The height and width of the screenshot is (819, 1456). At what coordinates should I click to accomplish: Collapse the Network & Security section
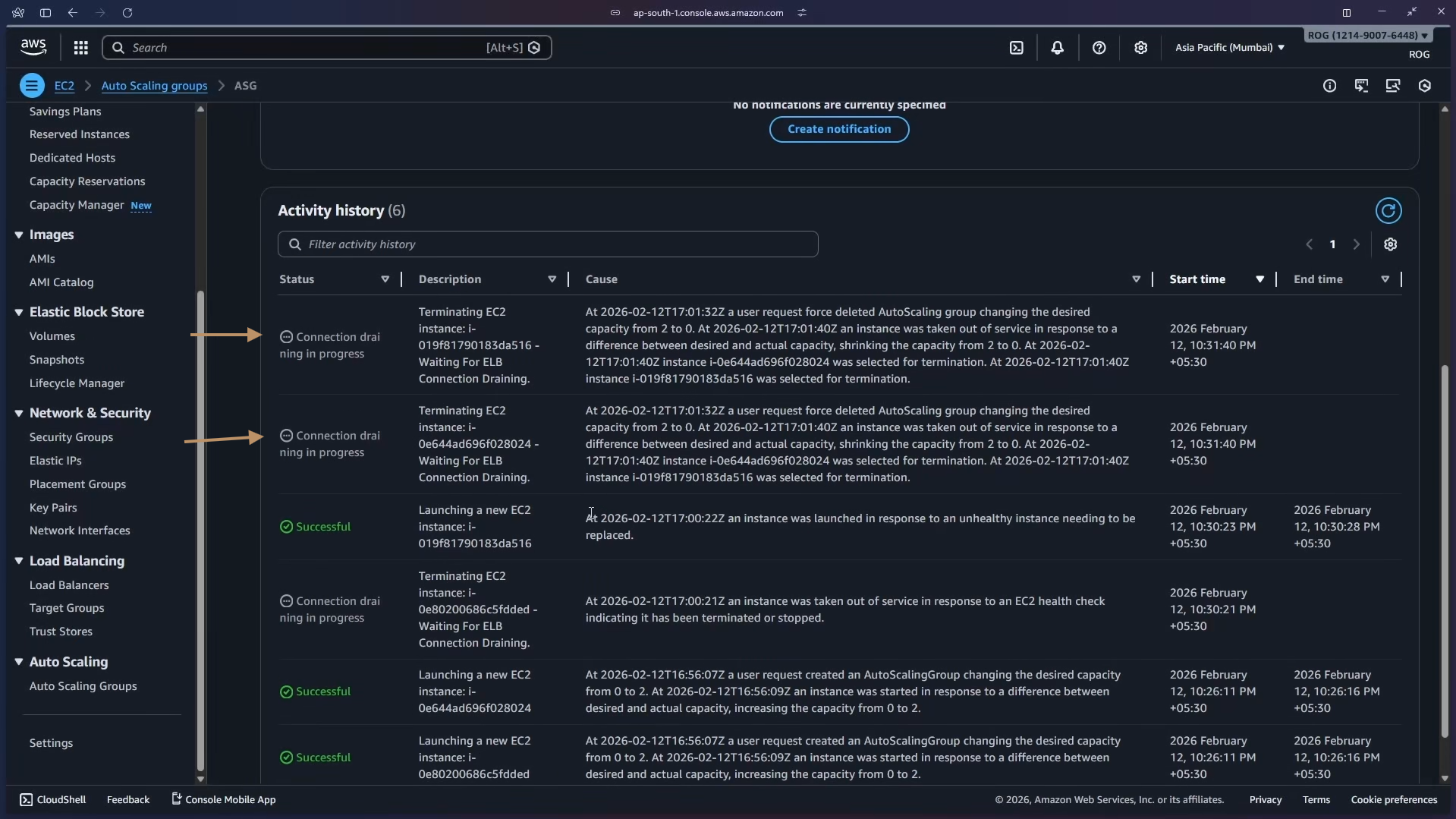click(19, 413)
